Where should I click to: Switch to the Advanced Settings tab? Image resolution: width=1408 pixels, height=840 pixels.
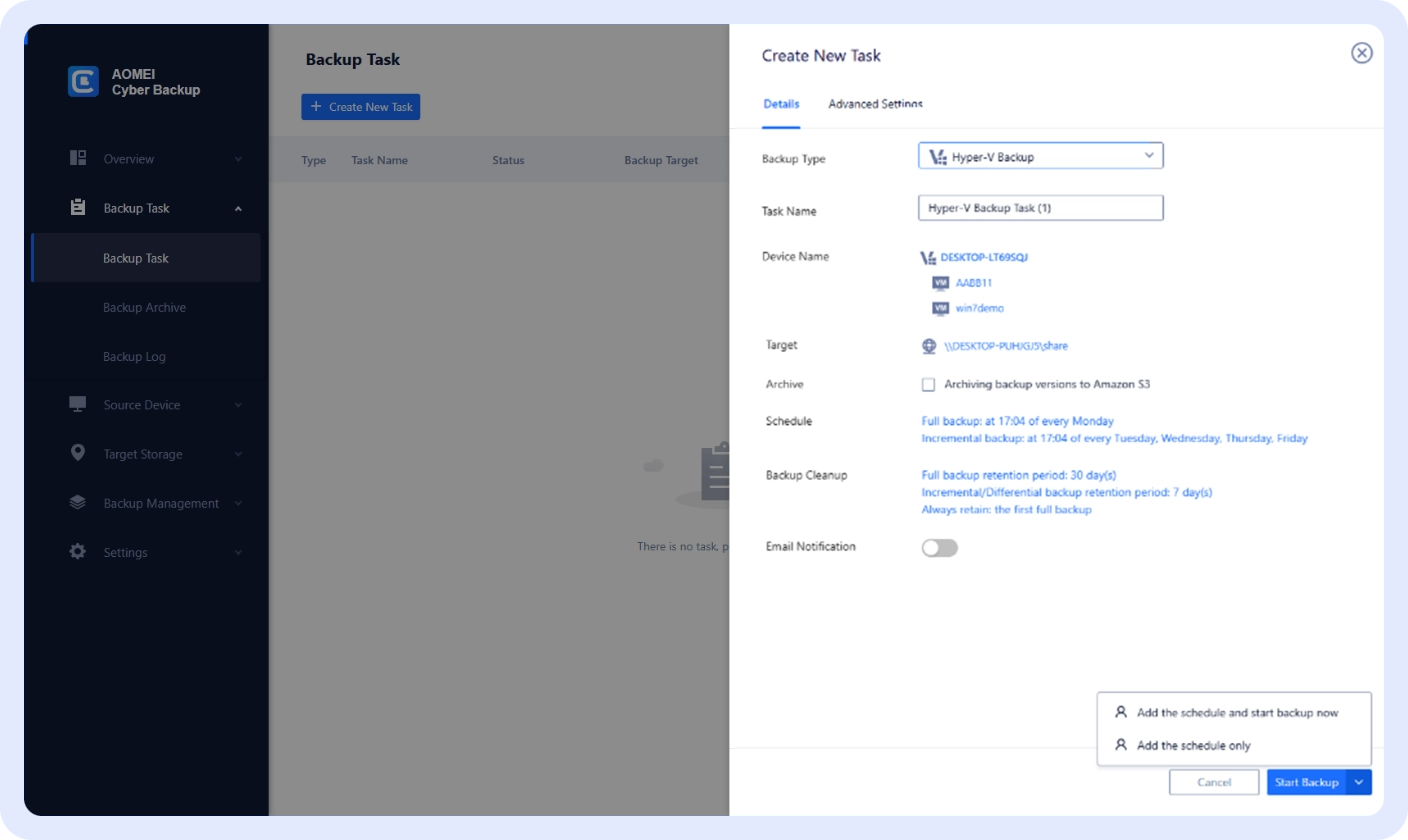[x=875, y=104]
